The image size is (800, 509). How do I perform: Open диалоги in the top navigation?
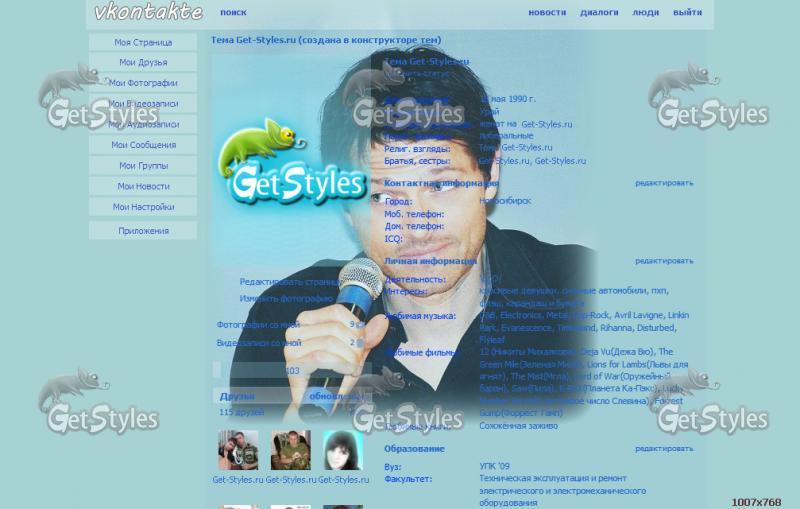(599, 12)
